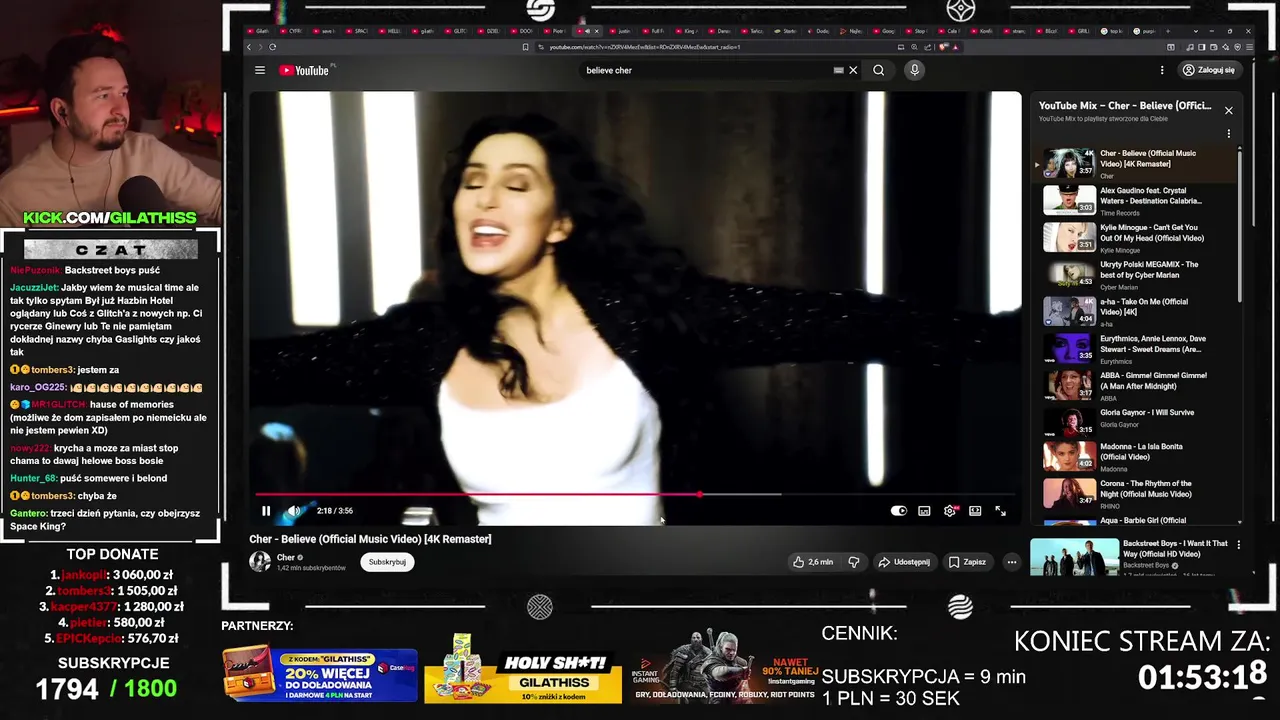Switch to the top li browser tab

click(x=1115, y=31)
